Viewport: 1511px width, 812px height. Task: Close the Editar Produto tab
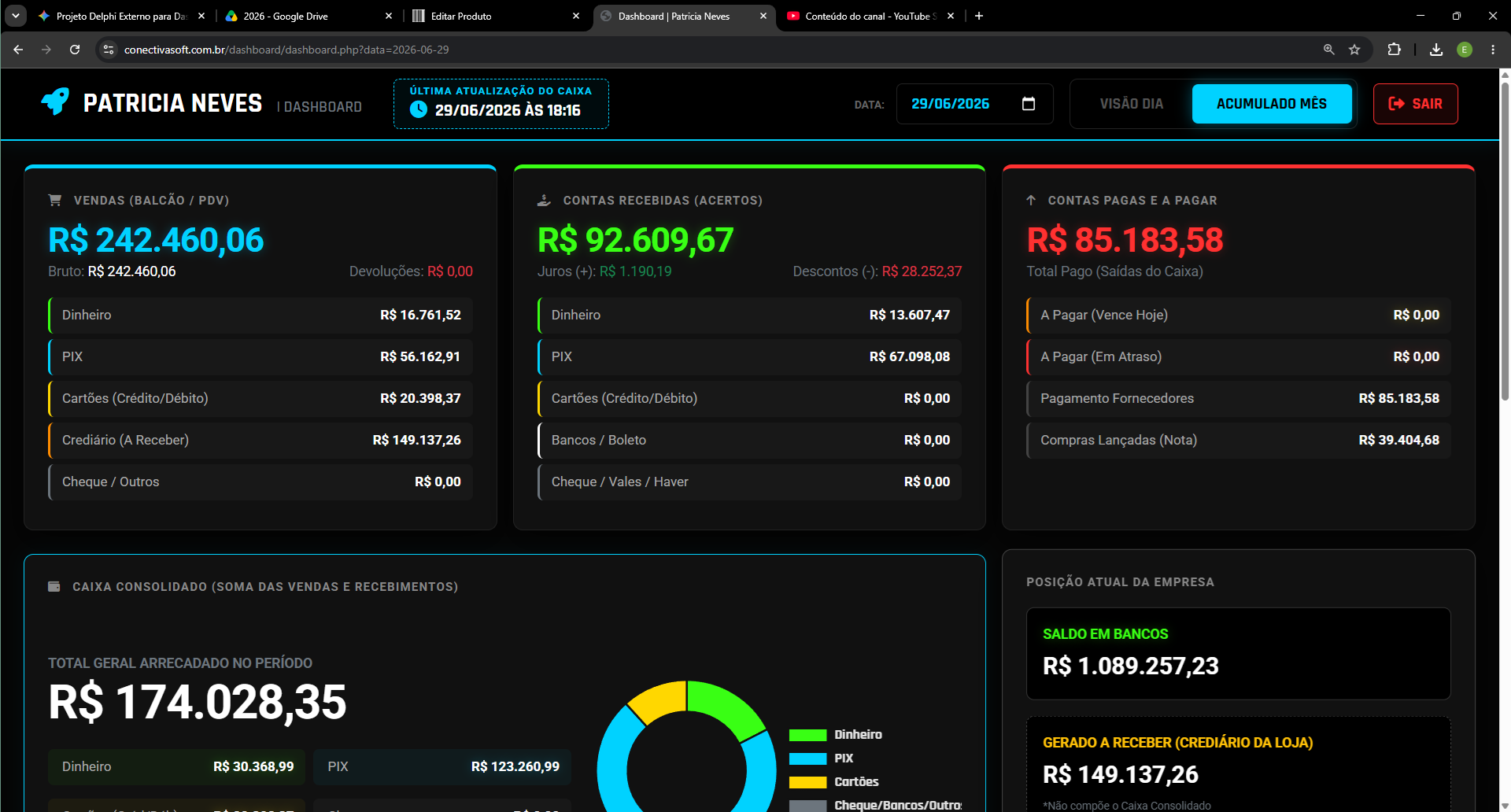pyautogui.click(x=576, y=16)
